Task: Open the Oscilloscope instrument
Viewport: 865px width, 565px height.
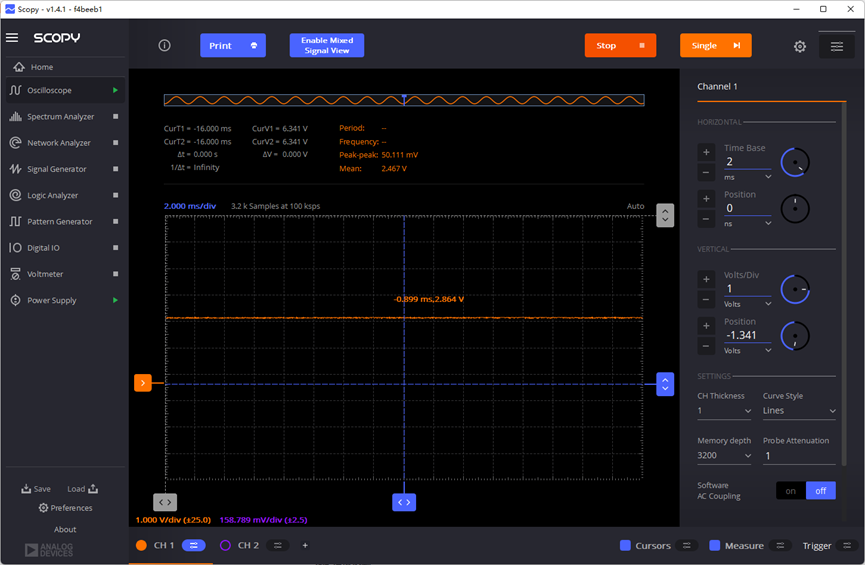Action: (65, 90)
